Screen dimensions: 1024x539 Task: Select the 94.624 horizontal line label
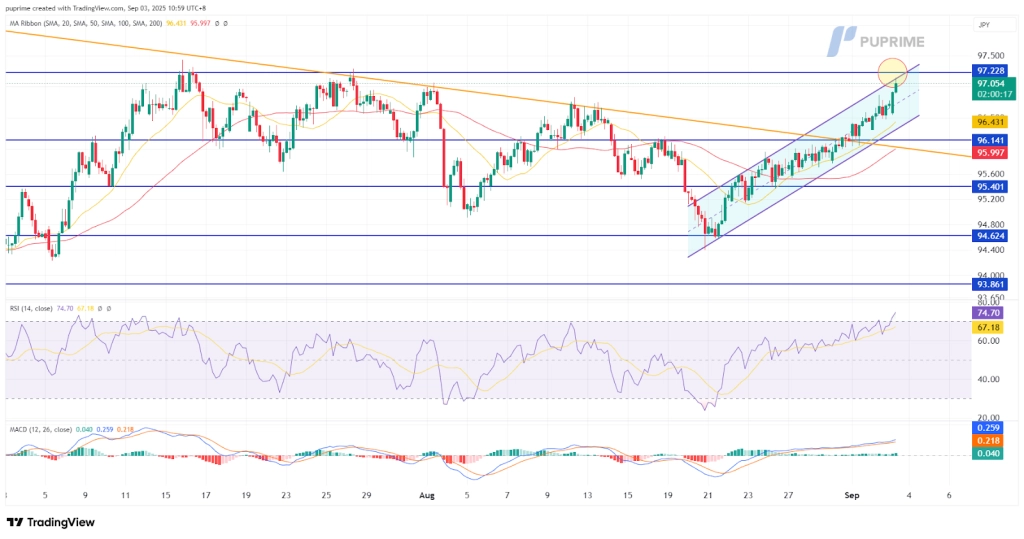pos(995,236)
